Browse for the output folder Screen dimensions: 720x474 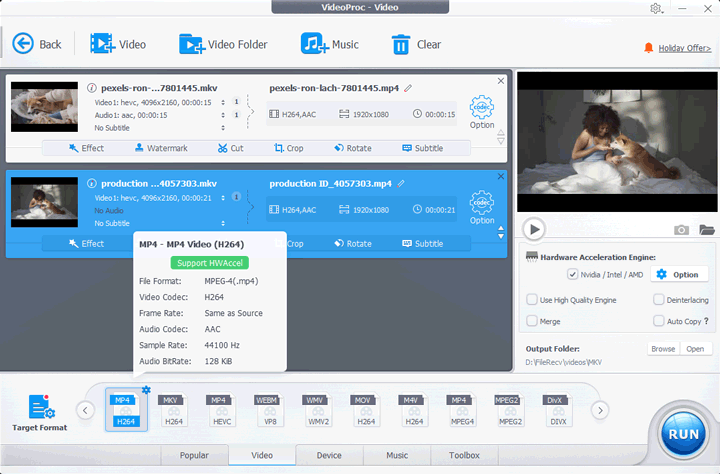(663, 349)
